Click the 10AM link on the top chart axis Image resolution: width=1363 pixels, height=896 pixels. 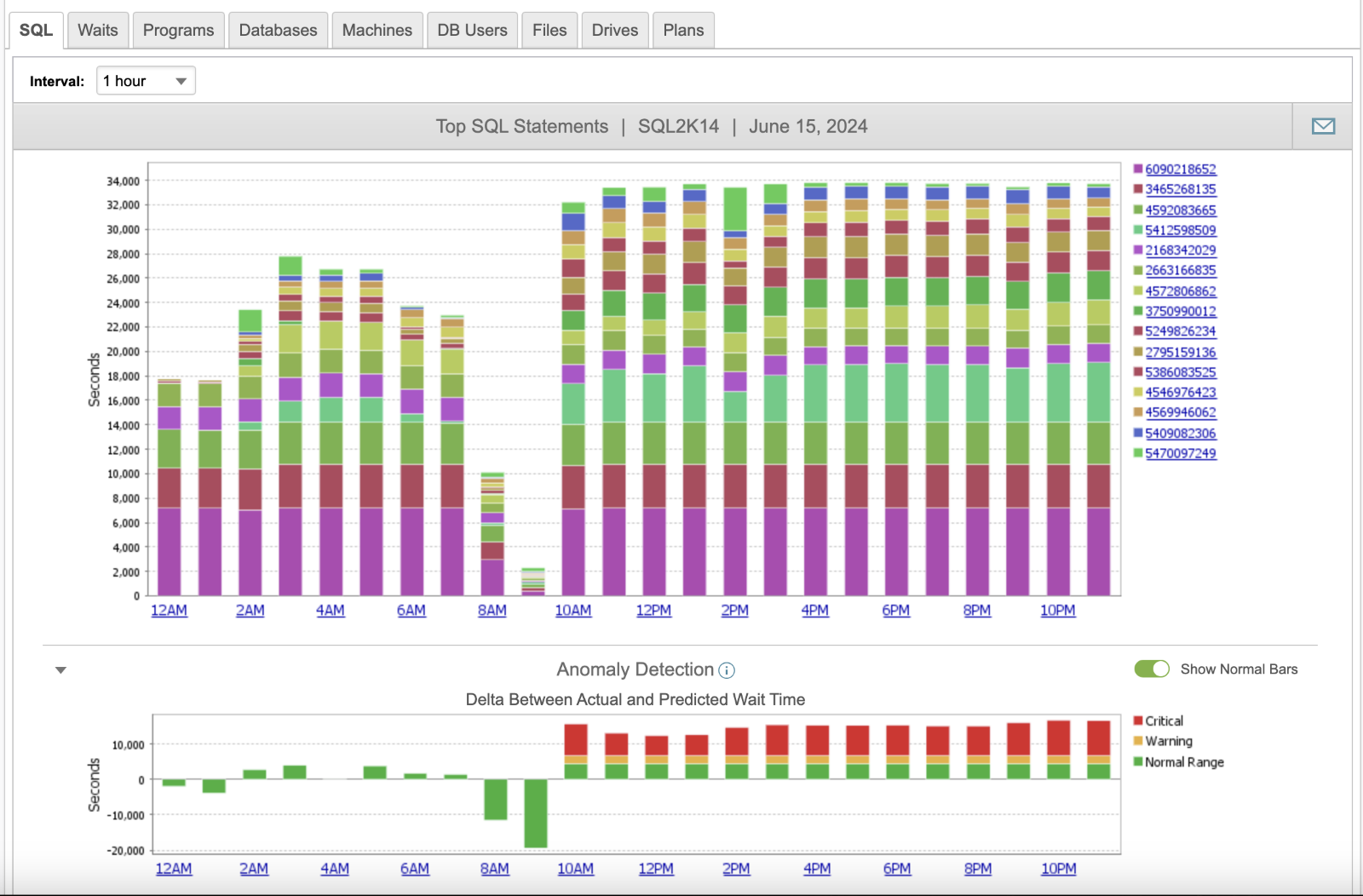[x=573, y=611]
